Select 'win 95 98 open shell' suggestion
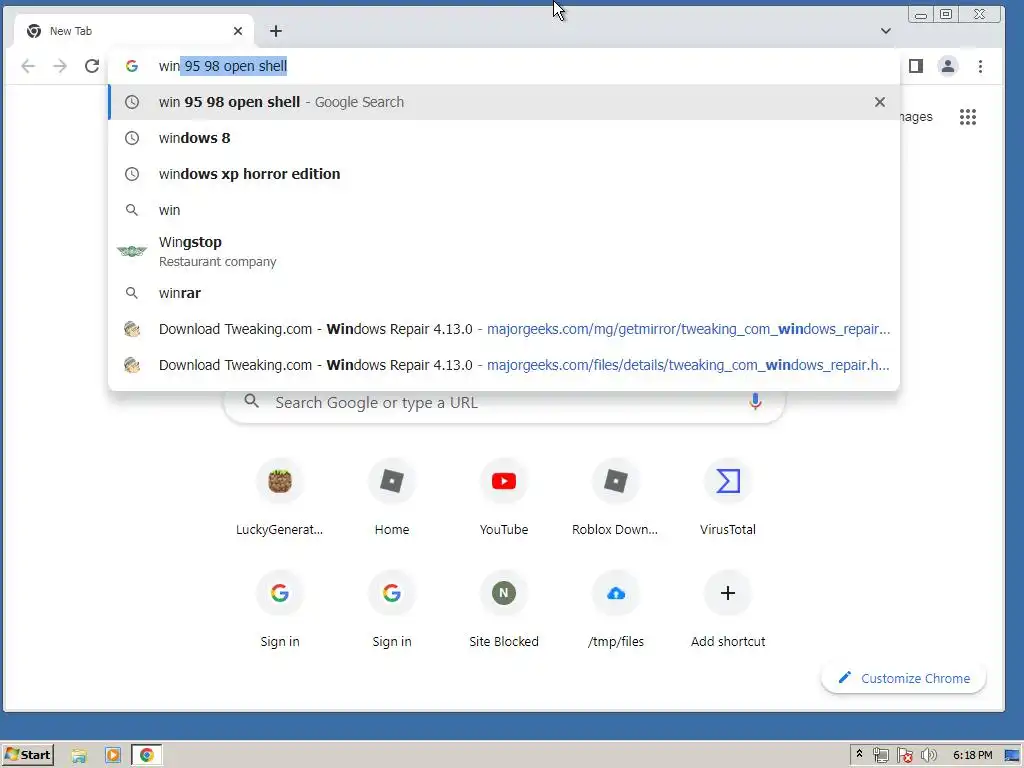Image resolution: width=1024 pixels, height=768 pixels. click(x=504, y=102)
